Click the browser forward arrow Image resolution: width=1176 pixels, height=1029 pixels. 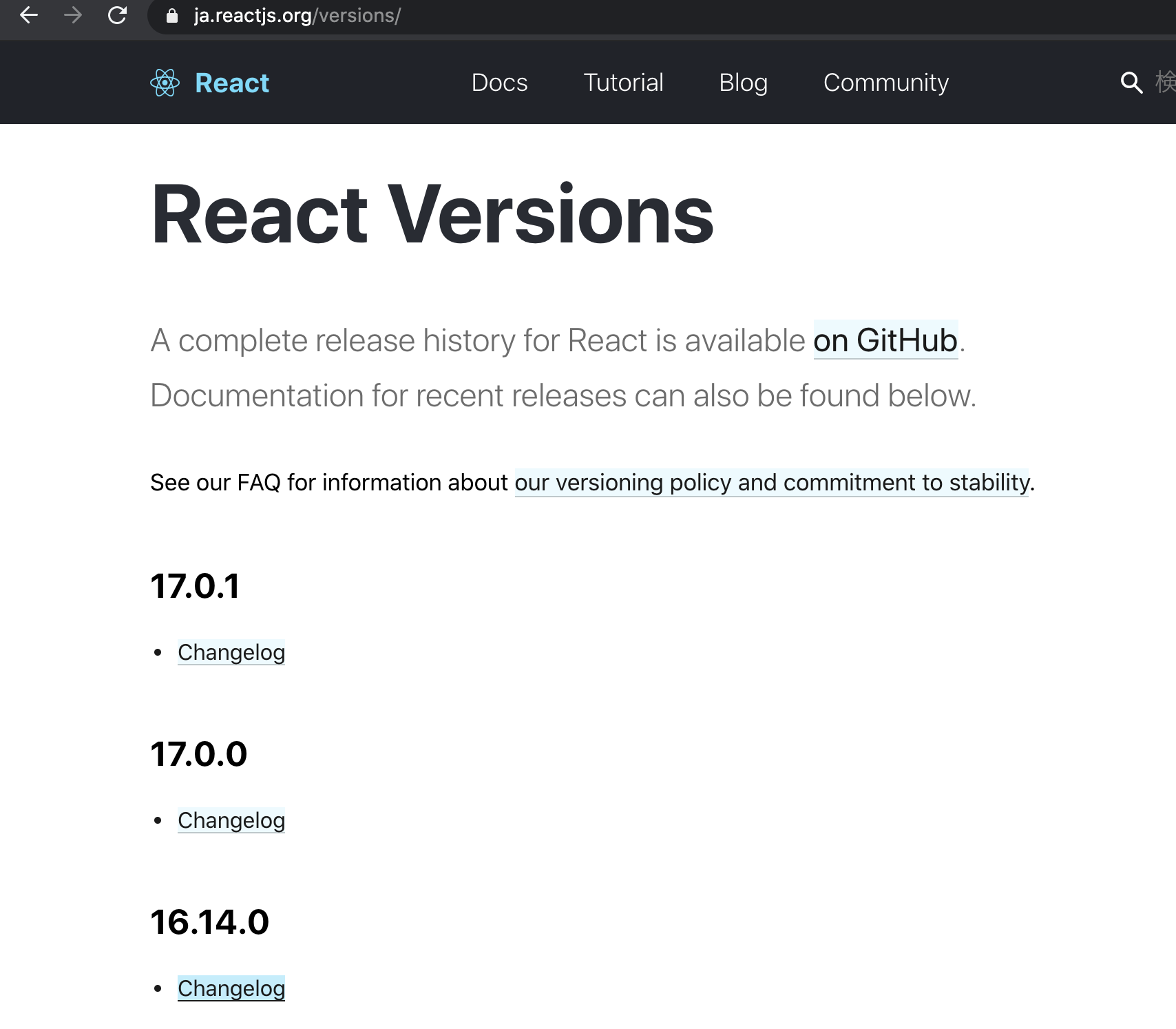[x=73, y=16]
